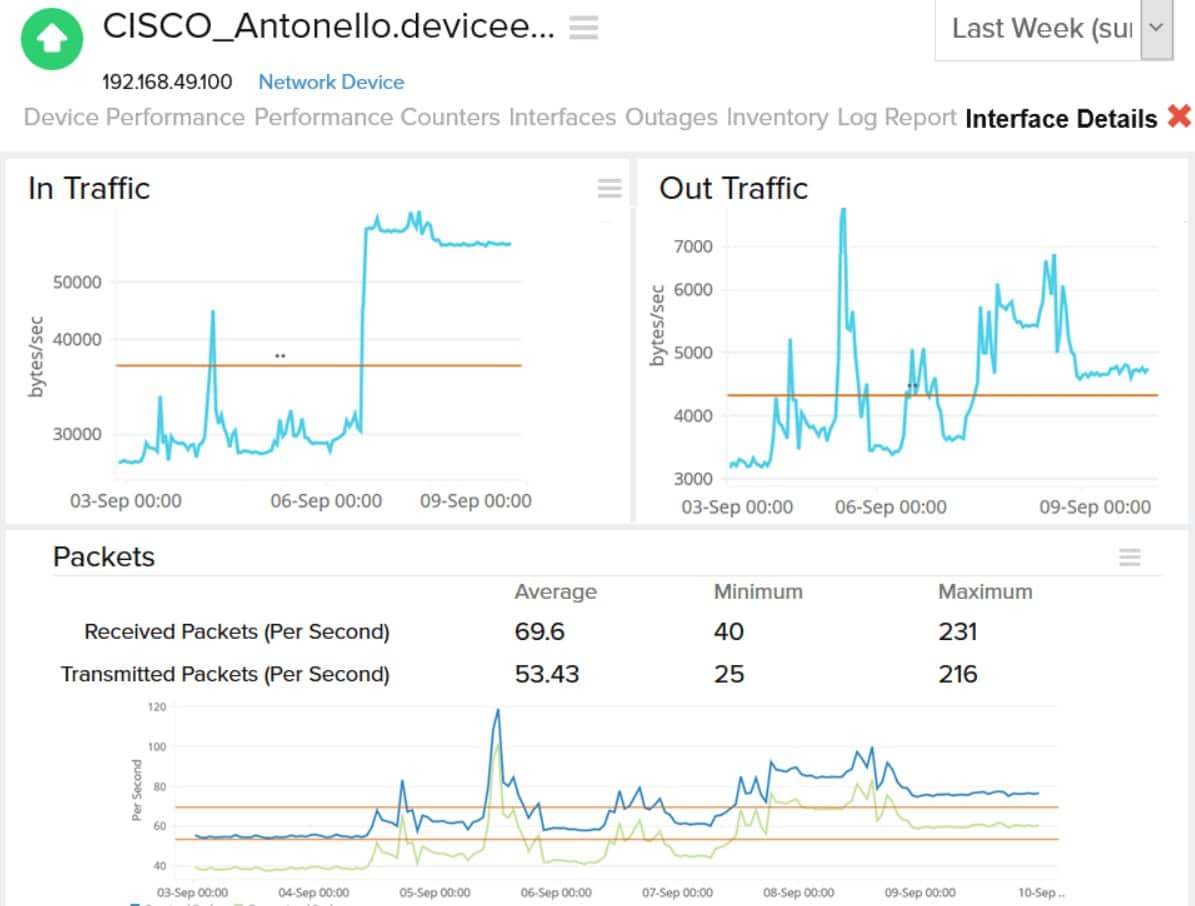1195x906 pixels.
Task: Open the Log Report tab
Action: 896,117
